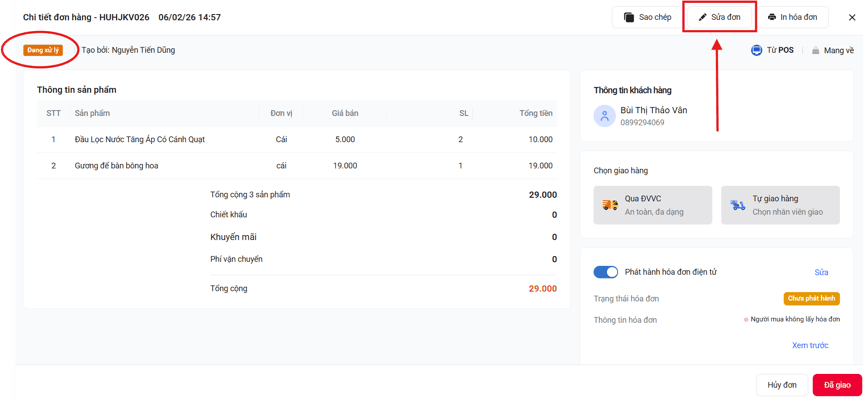Screen dimensions: 863x400
Task: Select the Đầu Lọc Nước Tăng Áp product row
Action: [x=297, y=140]
